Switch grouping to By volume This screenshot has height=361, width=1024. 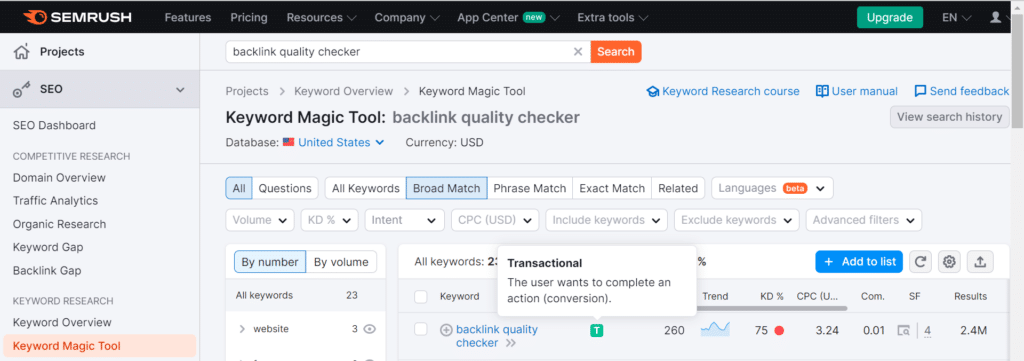[x=341, y=262]
